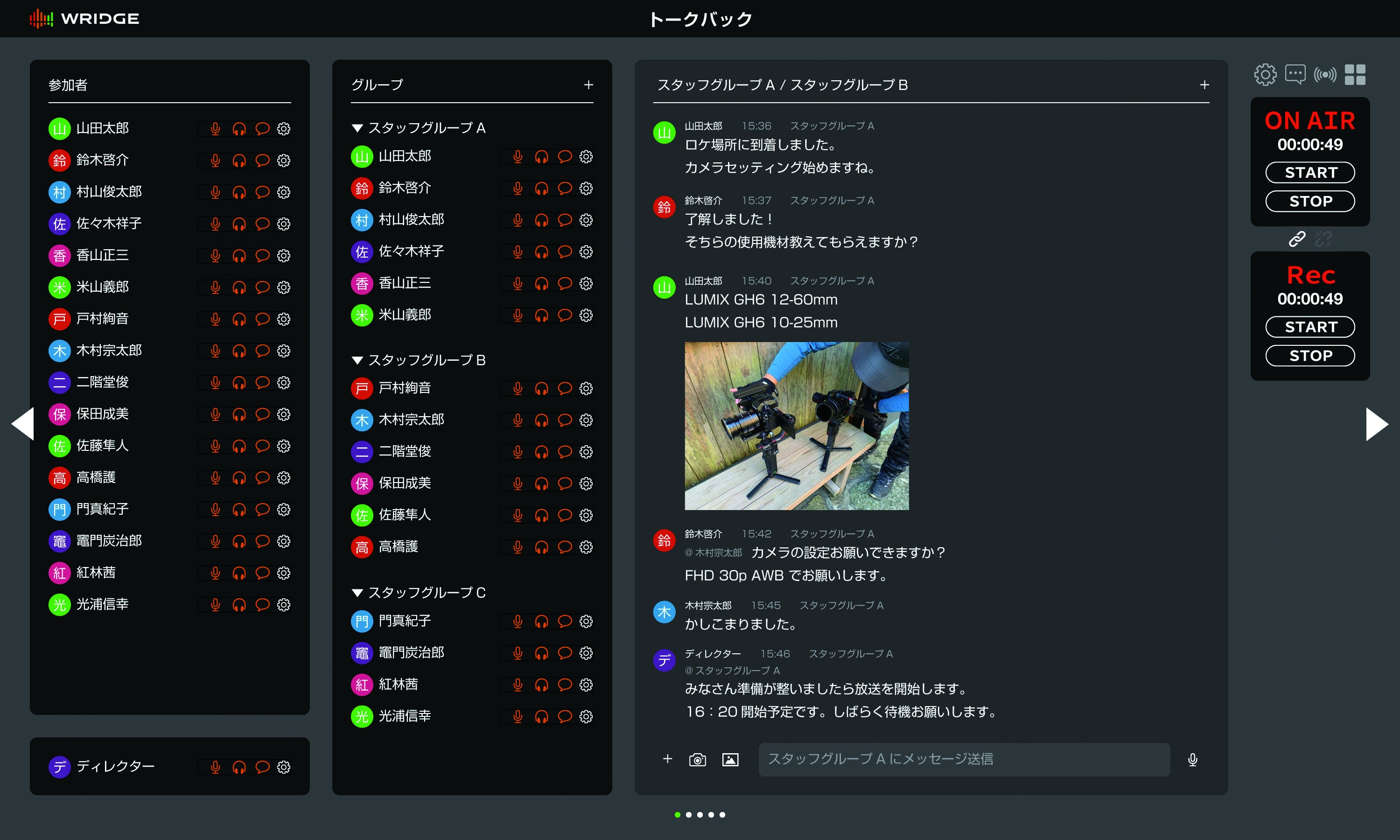This screenshot has height=840, width=1400.
Task: Click the スタッフグループ A message input field
Action: coord(963,759)
